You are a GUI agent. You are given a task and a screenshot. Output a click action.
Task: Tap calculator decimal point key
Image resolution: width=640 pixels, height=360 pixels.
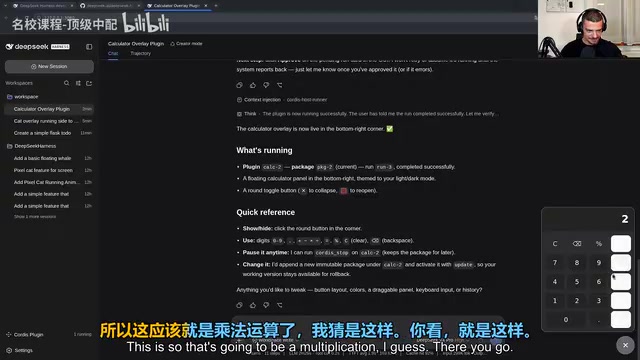tap(599, 320)
